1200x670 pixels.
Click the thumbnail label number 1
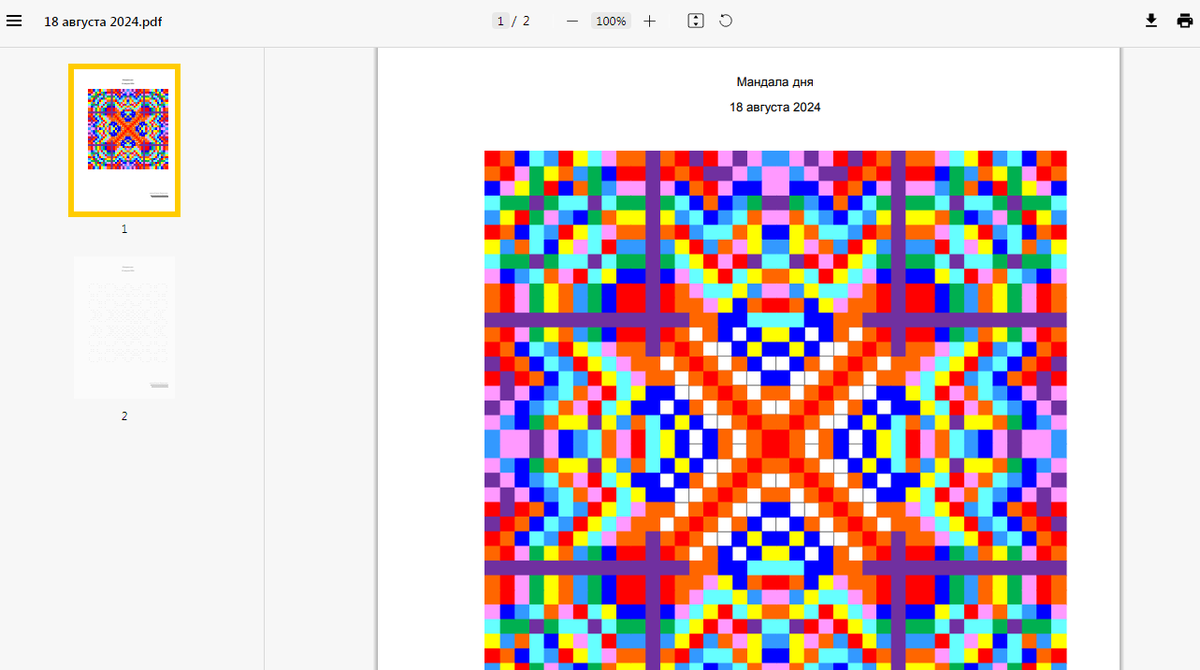pos(124,229)
